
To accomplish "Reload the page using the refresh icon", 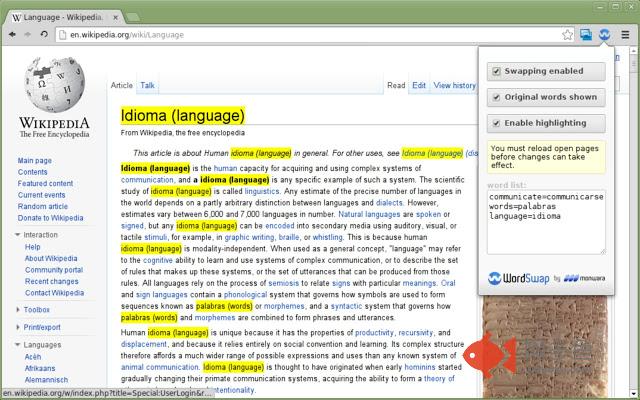I will (44, 35).
